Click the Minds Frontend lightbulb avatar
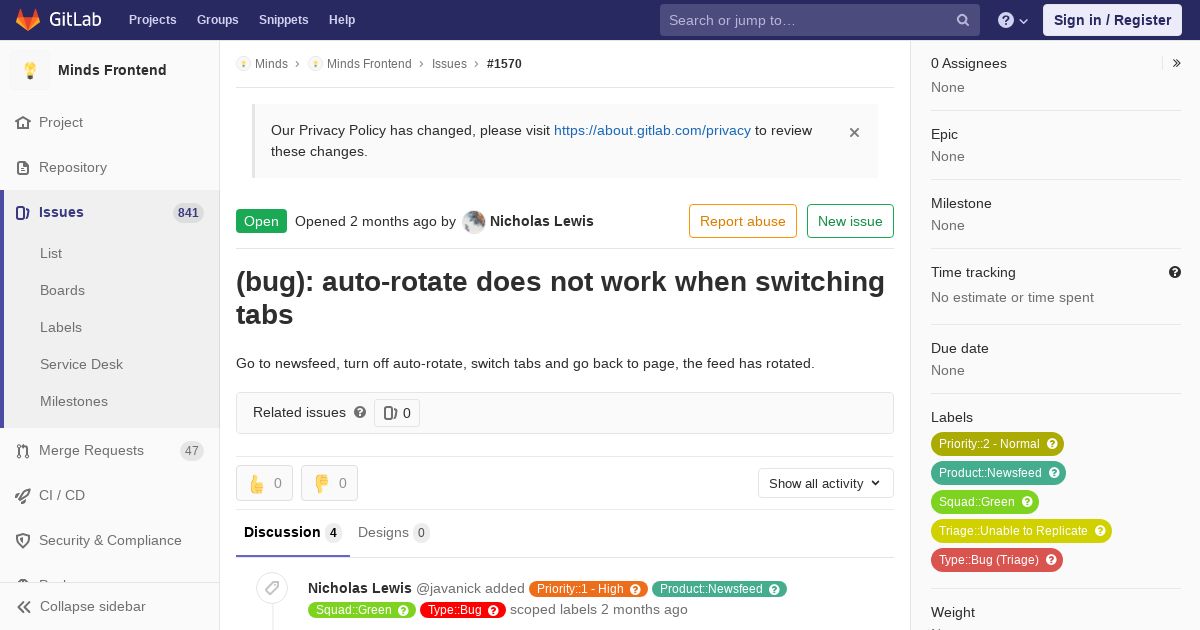The width and height of the screenshot is (1200, 630). click(x=30, y=70)
